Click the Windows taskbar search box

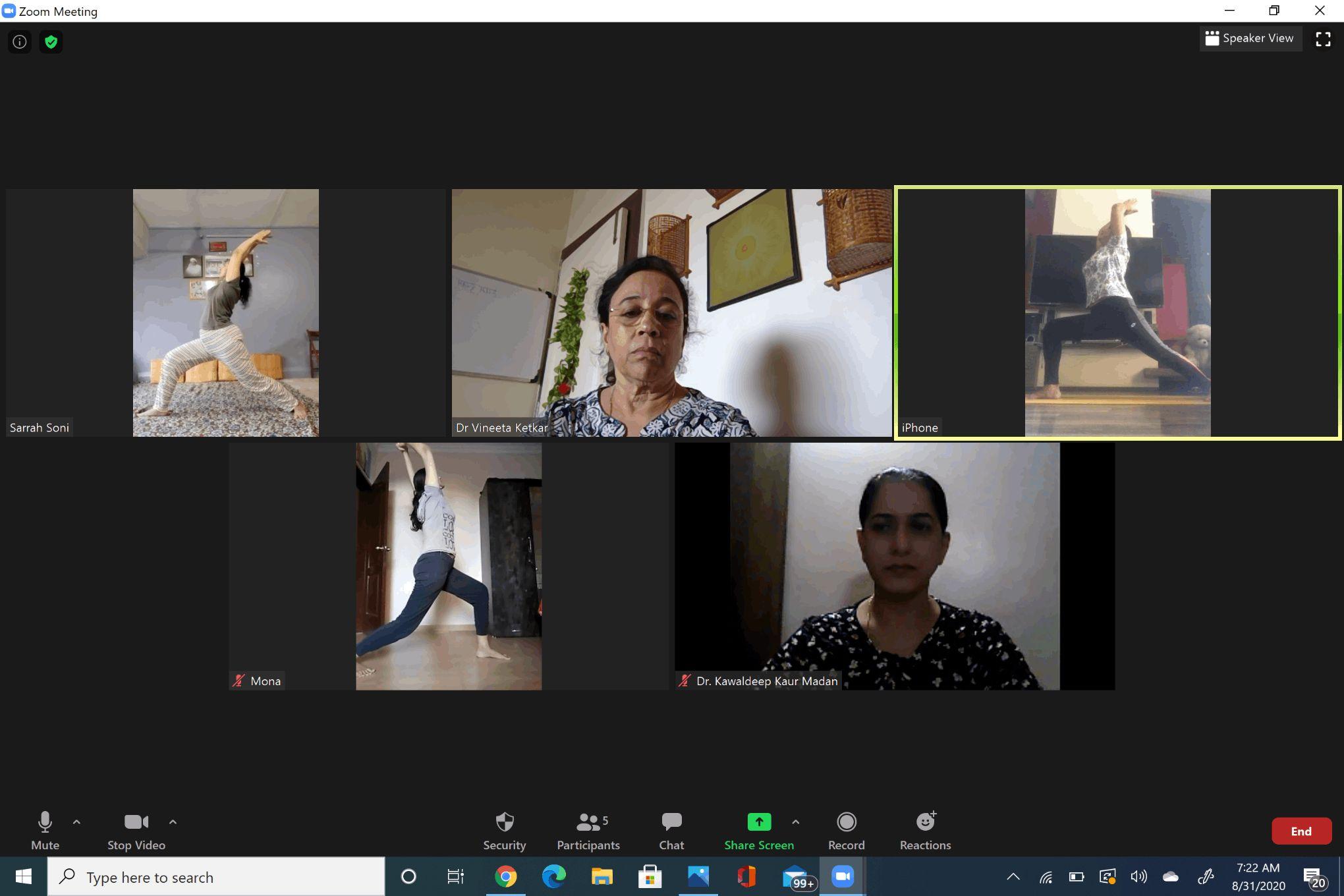click(x=216, y=877)
